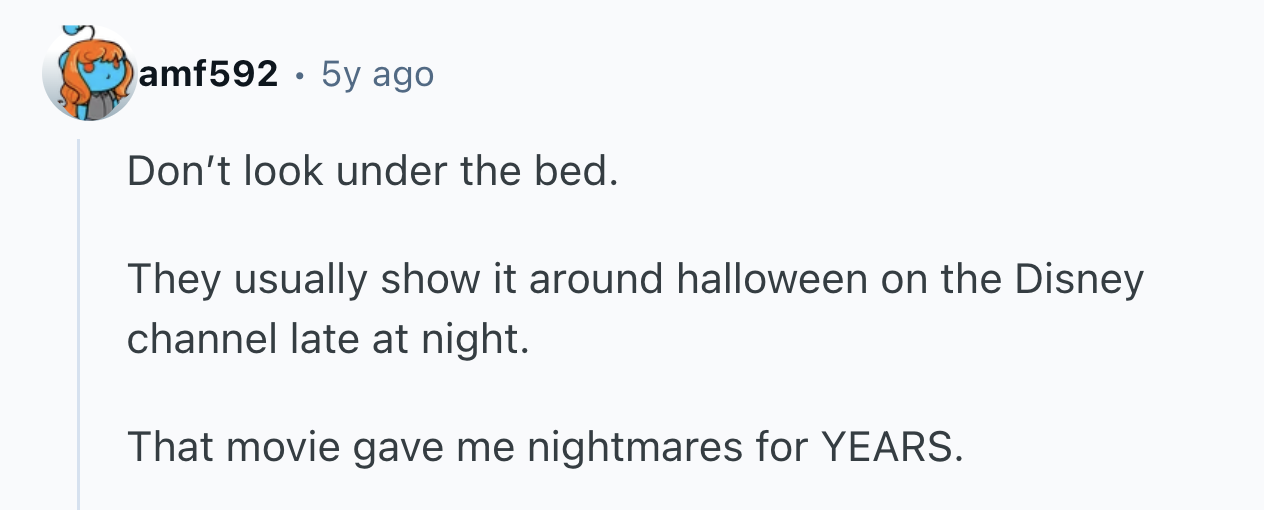The image size is (1264, 510).
Task: Click the word "They" starting the second paragraph
Action: click(x=174, y=280)
